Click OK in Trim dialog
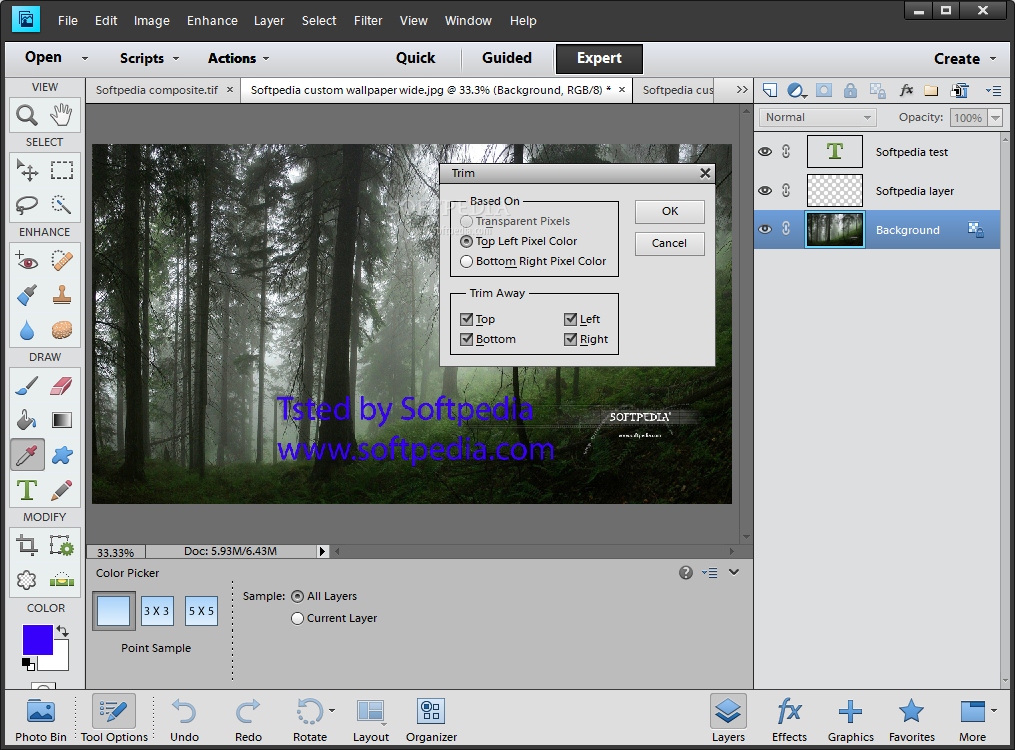1015x750 pixels. [669, 212]
